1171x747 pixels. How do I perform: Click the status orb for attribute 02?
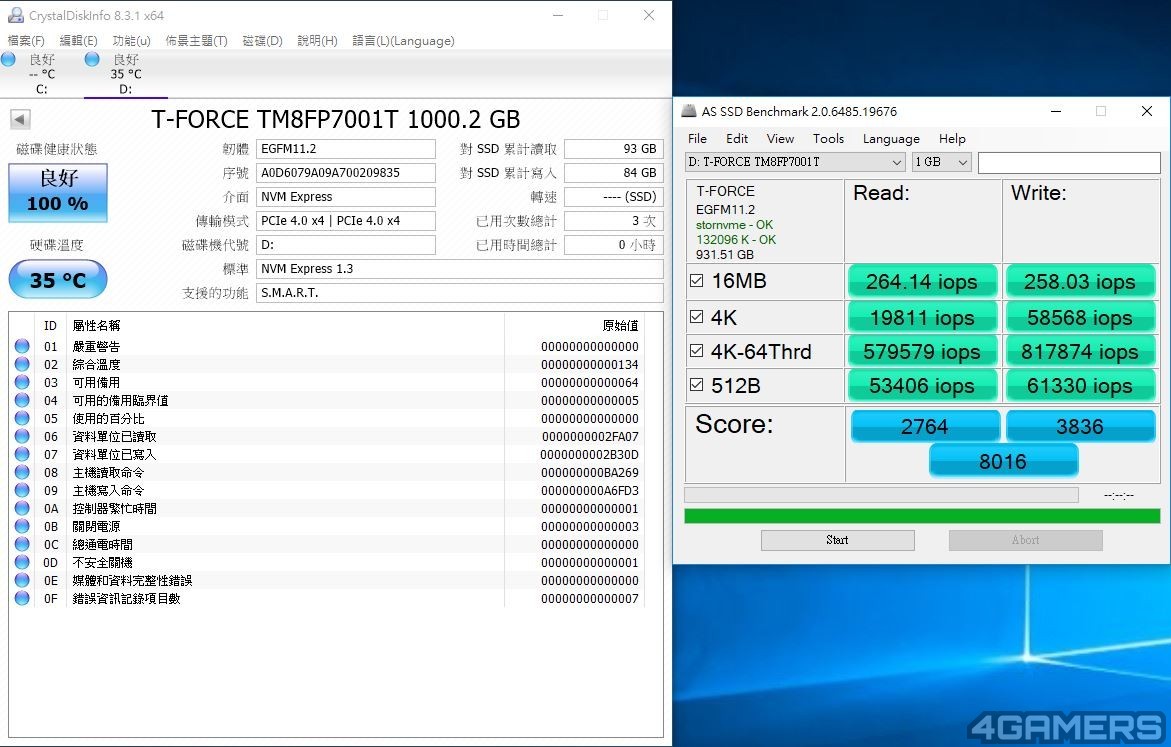point(22,364)
